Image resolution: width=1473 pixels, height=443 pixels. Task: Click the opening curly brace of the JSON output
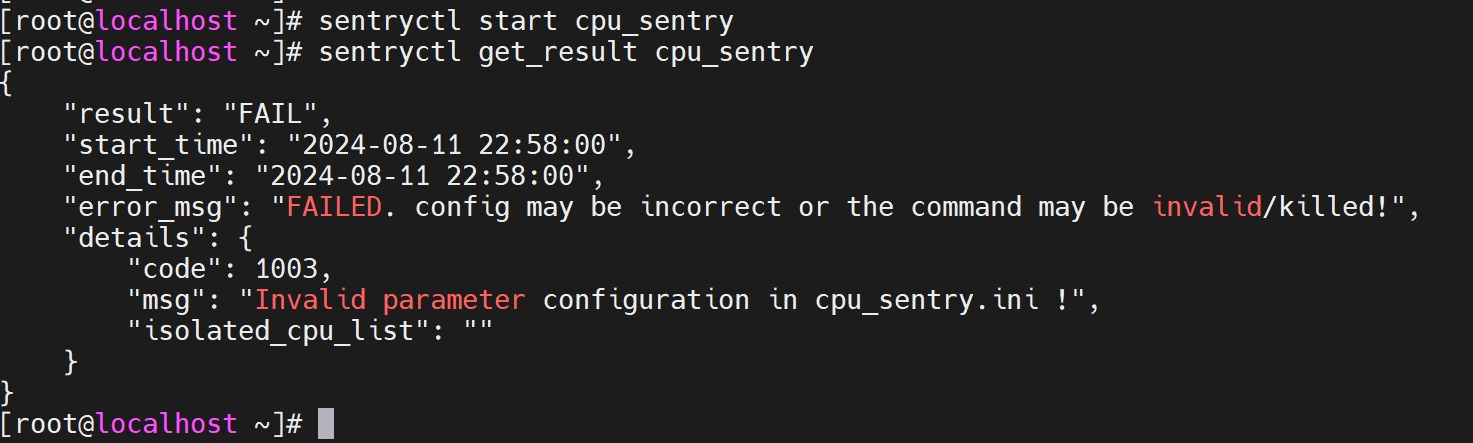pyautogui.click(x=8, y=84)
